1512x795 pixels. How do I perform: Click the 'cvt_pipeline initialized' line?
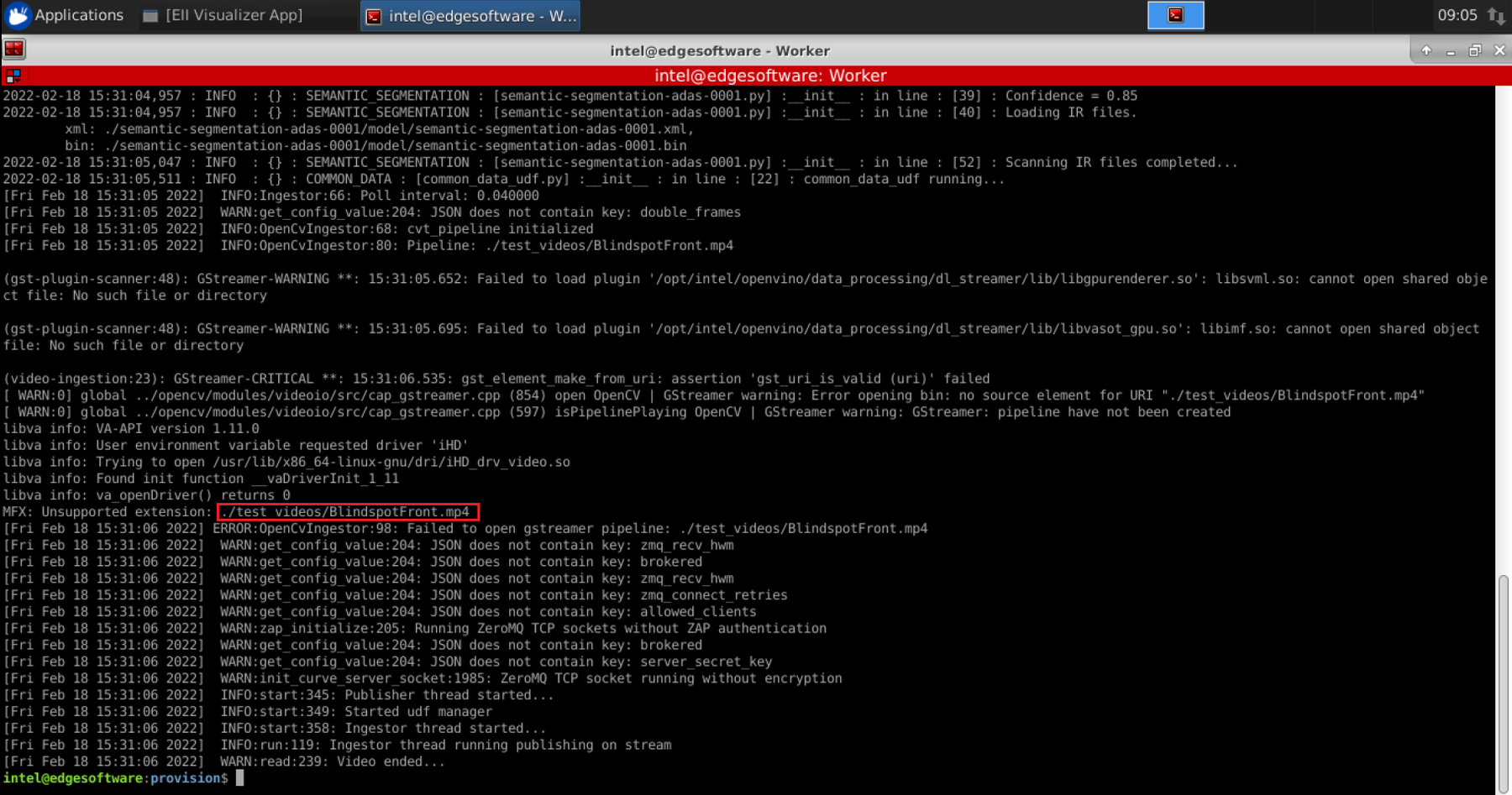[298, 229]
